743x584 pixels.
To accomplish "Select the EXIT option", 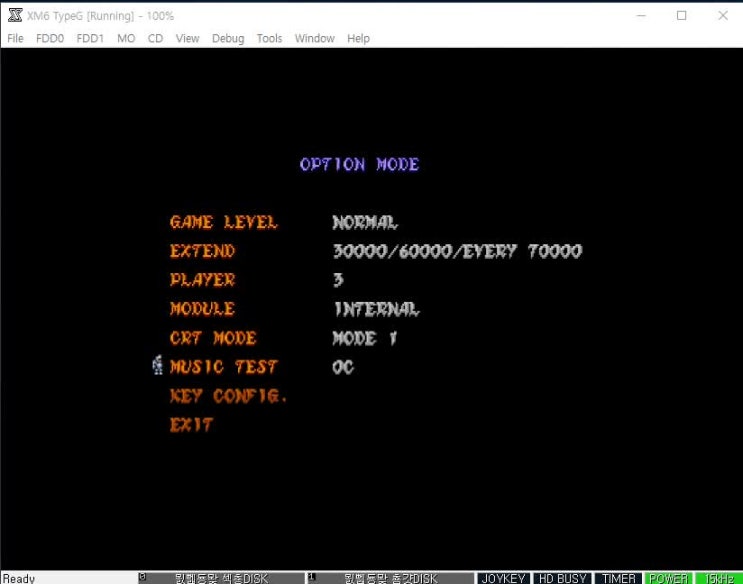I will [191, 425].
